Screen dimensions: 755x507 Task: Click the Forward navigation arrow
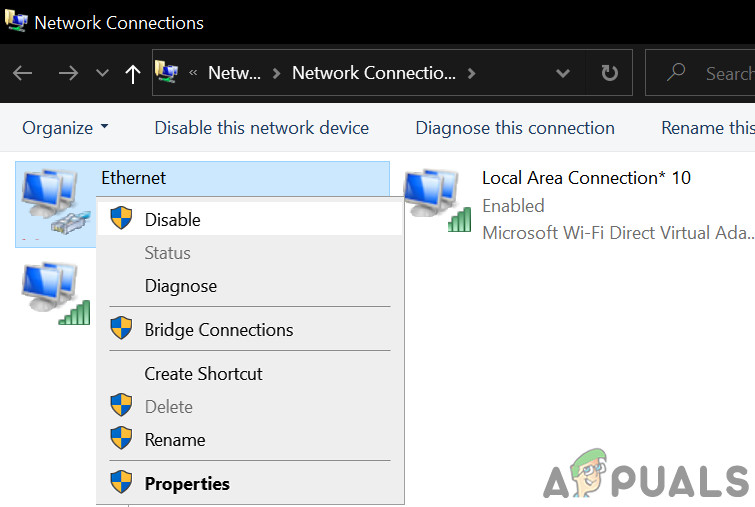pos(68,73)
